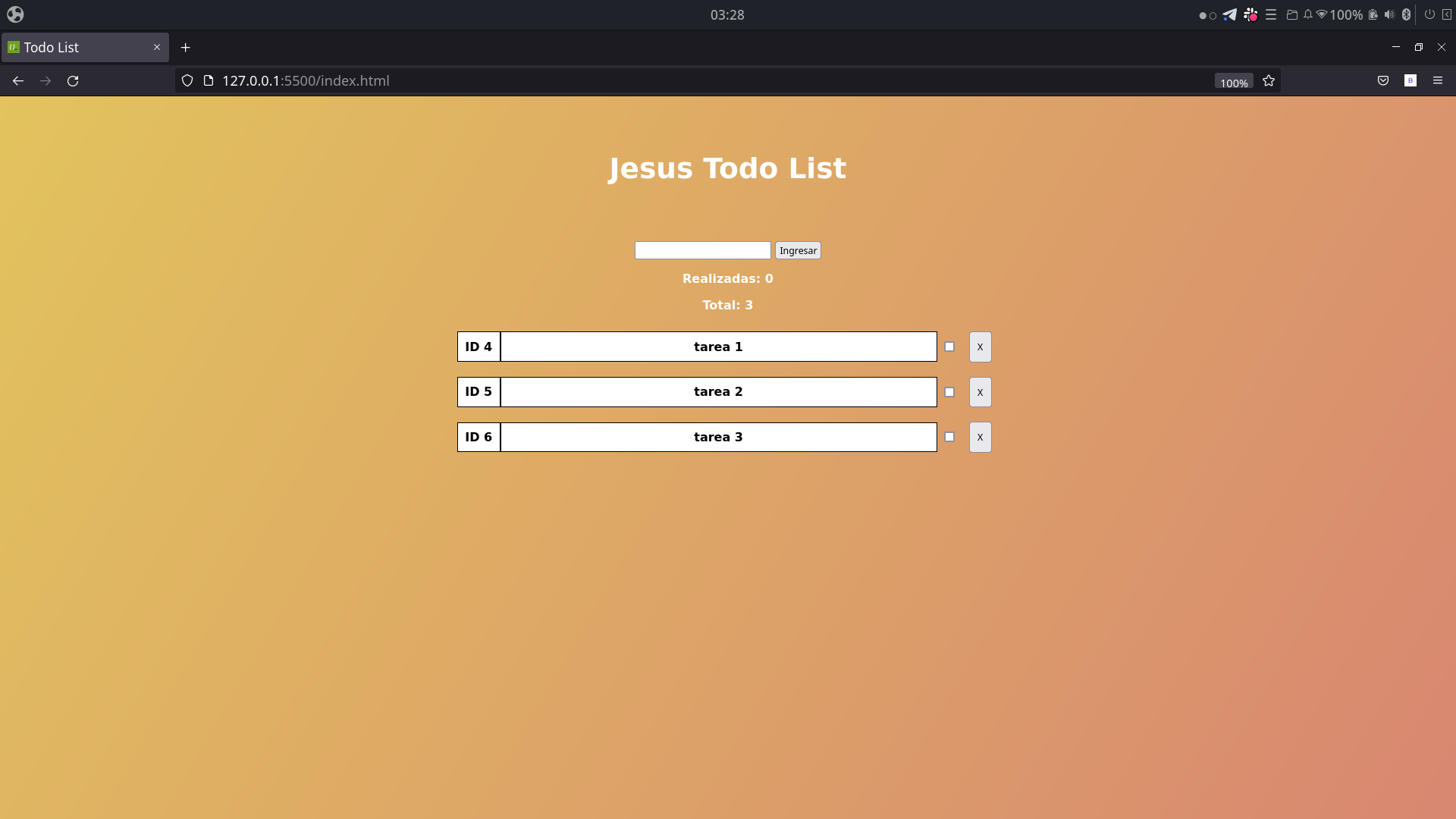This screenshot has width=1456, height=819.
Task: Click the 03:28 clock
Action: tap(727, 15)
